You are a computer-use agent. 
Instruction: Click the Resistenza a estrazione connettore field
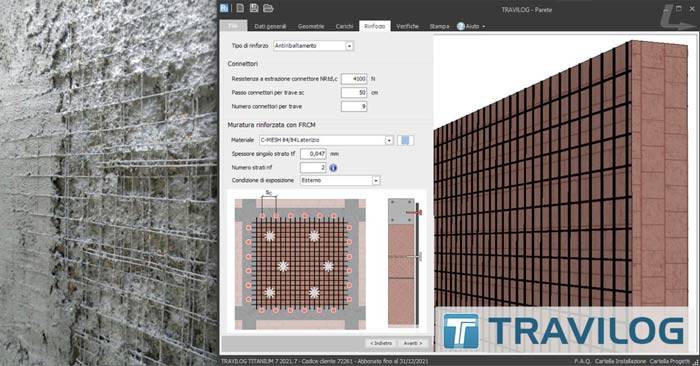354,79
